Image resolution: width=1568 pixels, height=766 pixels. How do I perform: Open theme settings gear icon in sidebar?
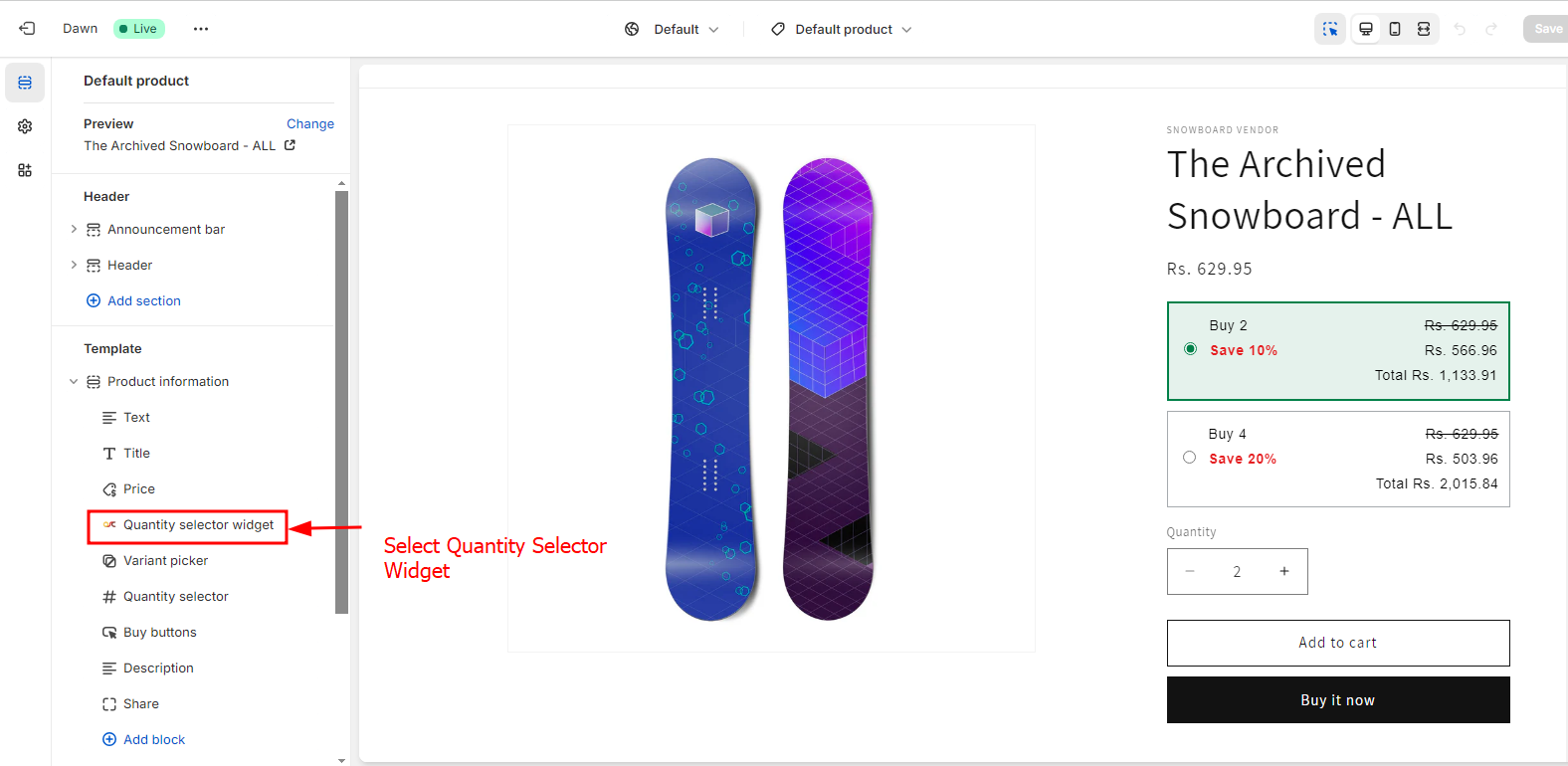point(25,126)
